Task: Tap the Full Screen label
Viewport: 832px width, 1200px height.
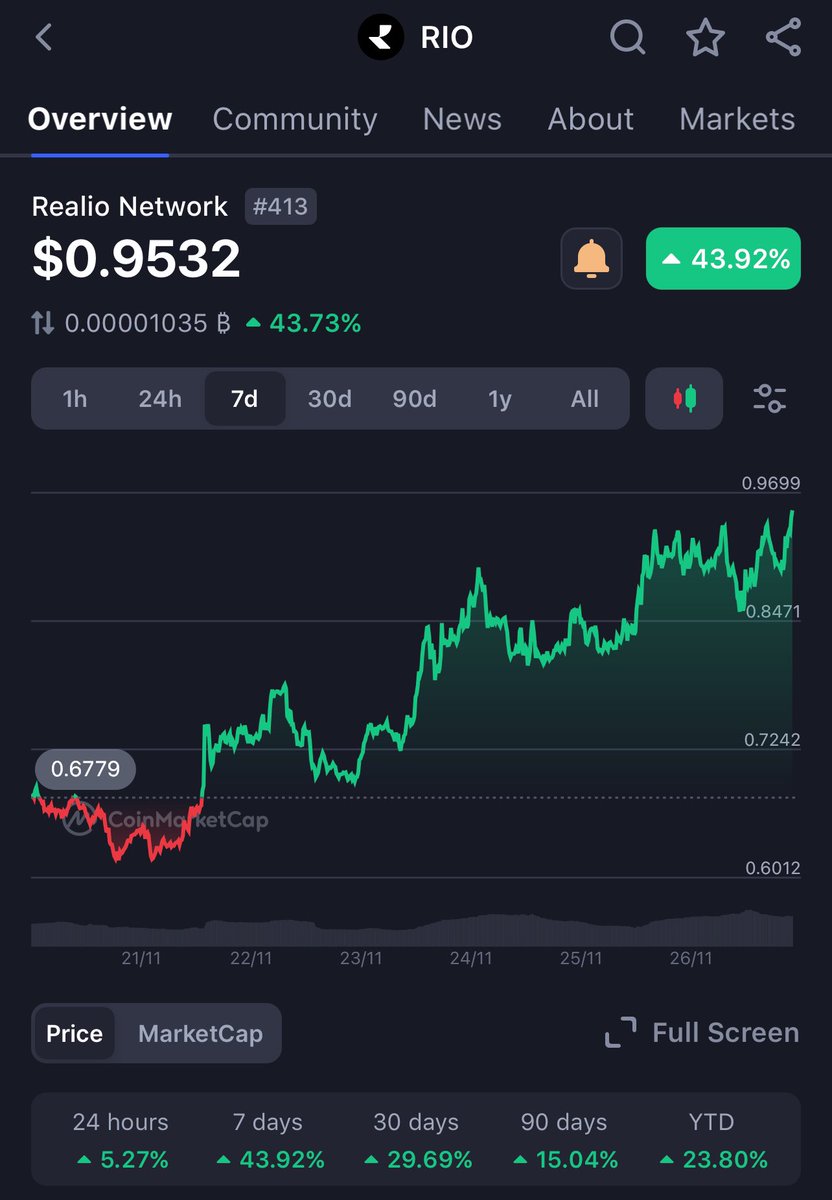Action: [725, 1033]
